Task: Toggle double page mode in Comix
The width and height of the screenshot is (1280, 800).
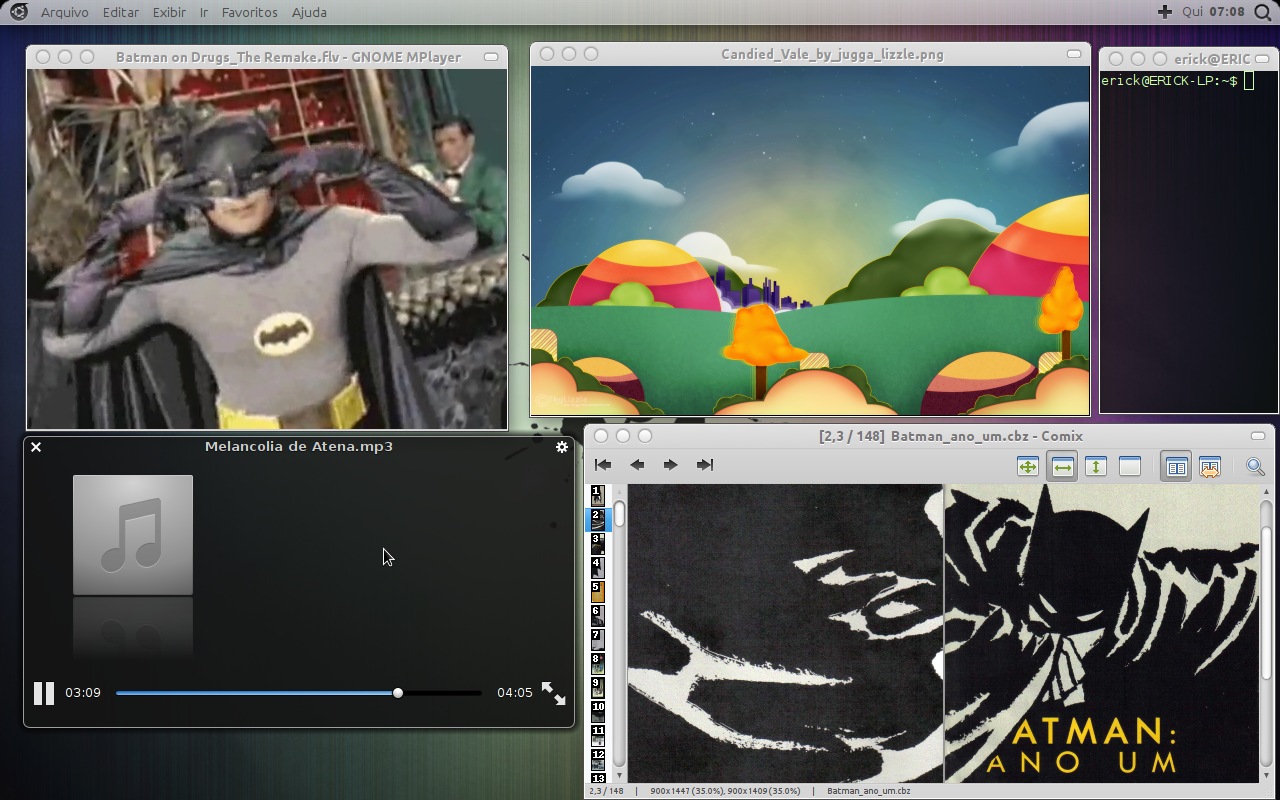Action: pyautogui.click(x=1177, y=466)
